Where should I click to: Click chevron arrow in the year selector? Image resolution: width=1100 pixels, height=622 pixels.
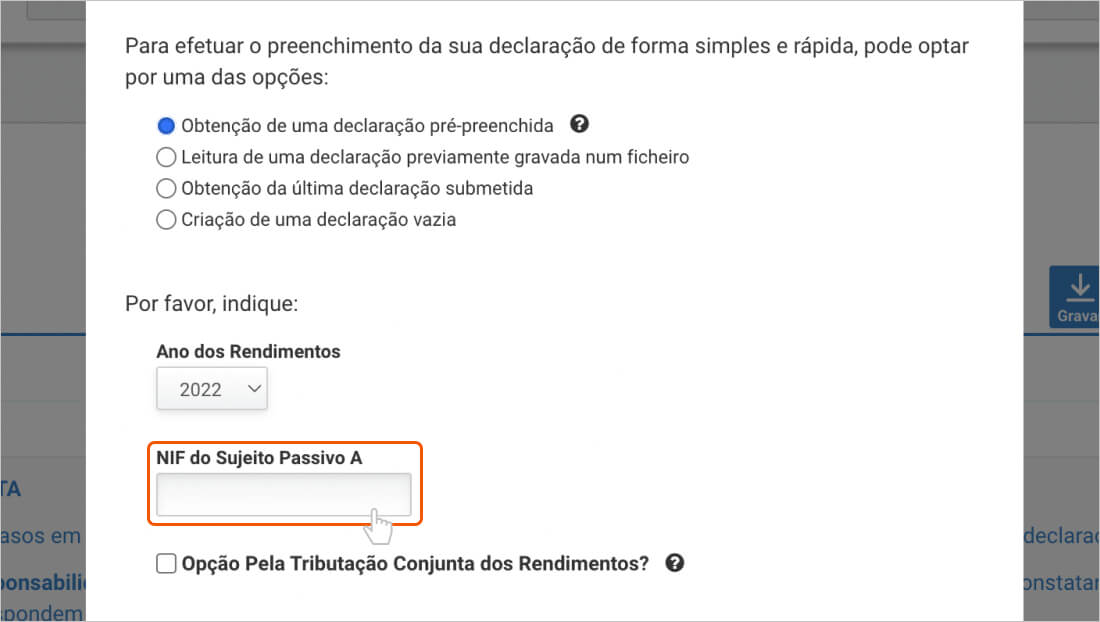pyautogui.click(x=253, y=388)
